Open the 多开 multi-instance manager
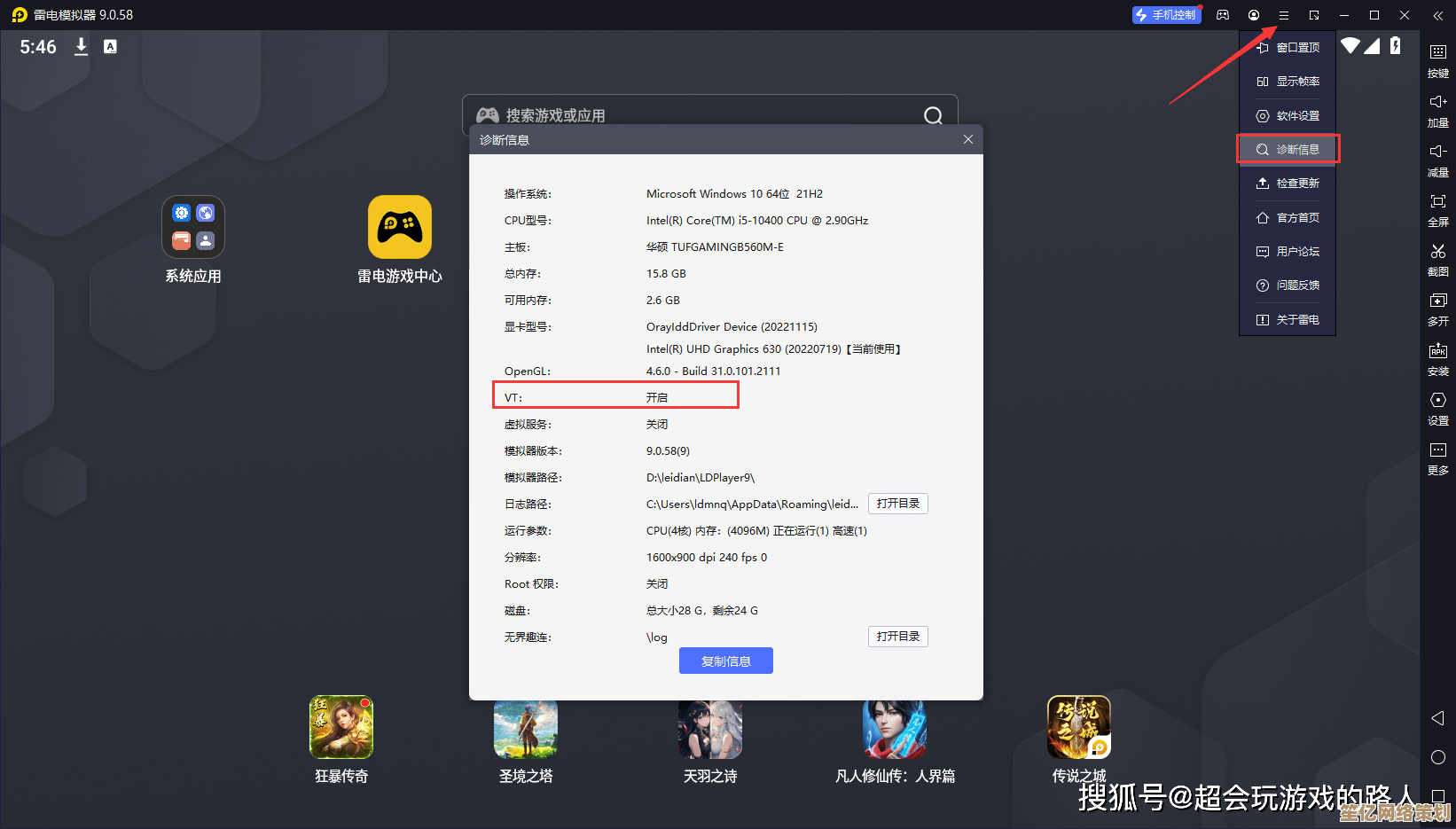This screenshot has height=829, width=1456. 1438,310
